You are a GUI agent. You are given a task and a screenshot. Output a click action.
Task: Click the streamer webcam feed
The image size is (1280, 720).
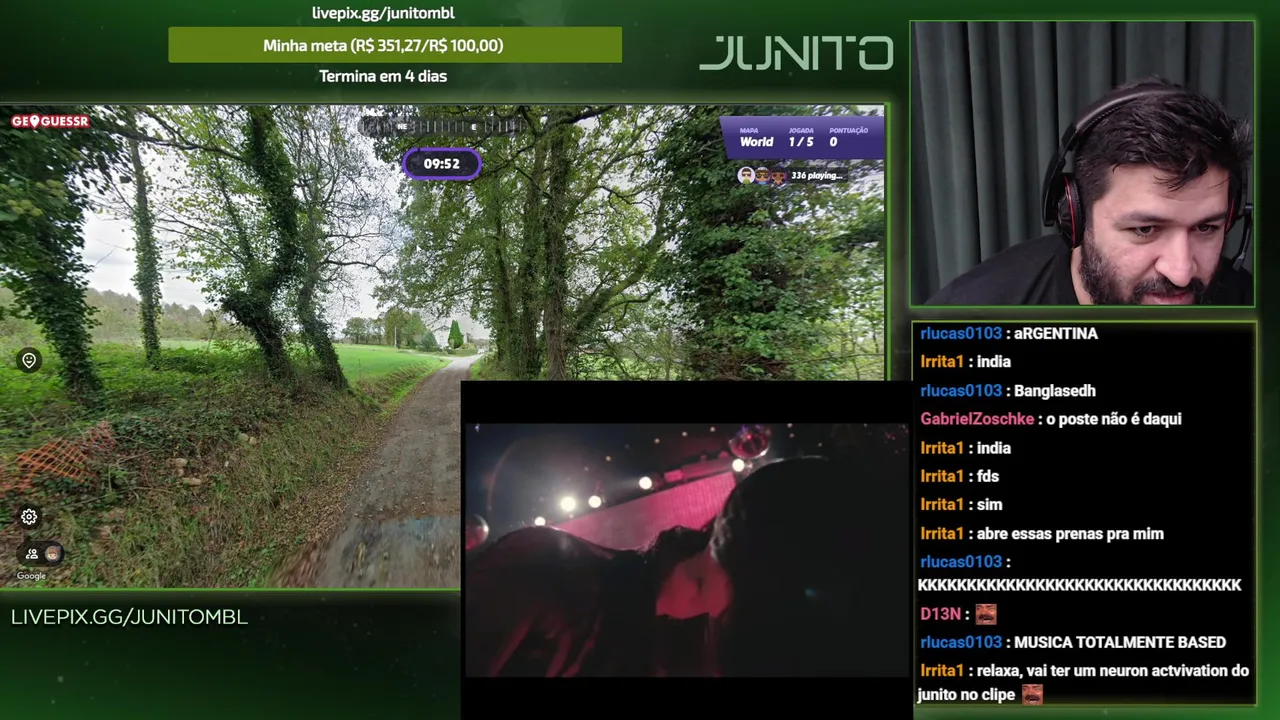coord(1082,163)
